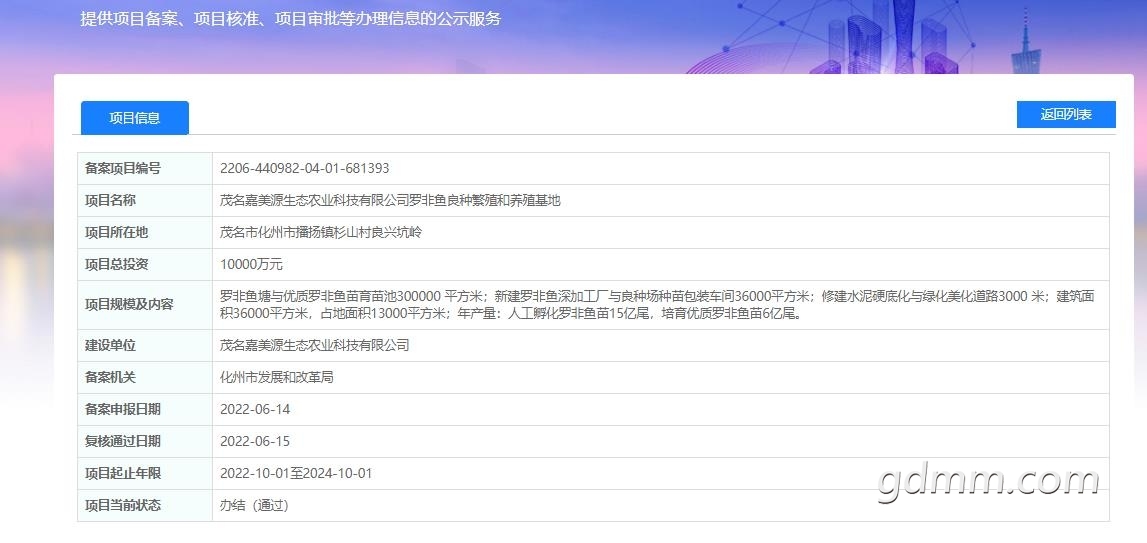Click the 备案申报日期 value 2022-06-14

255,410
